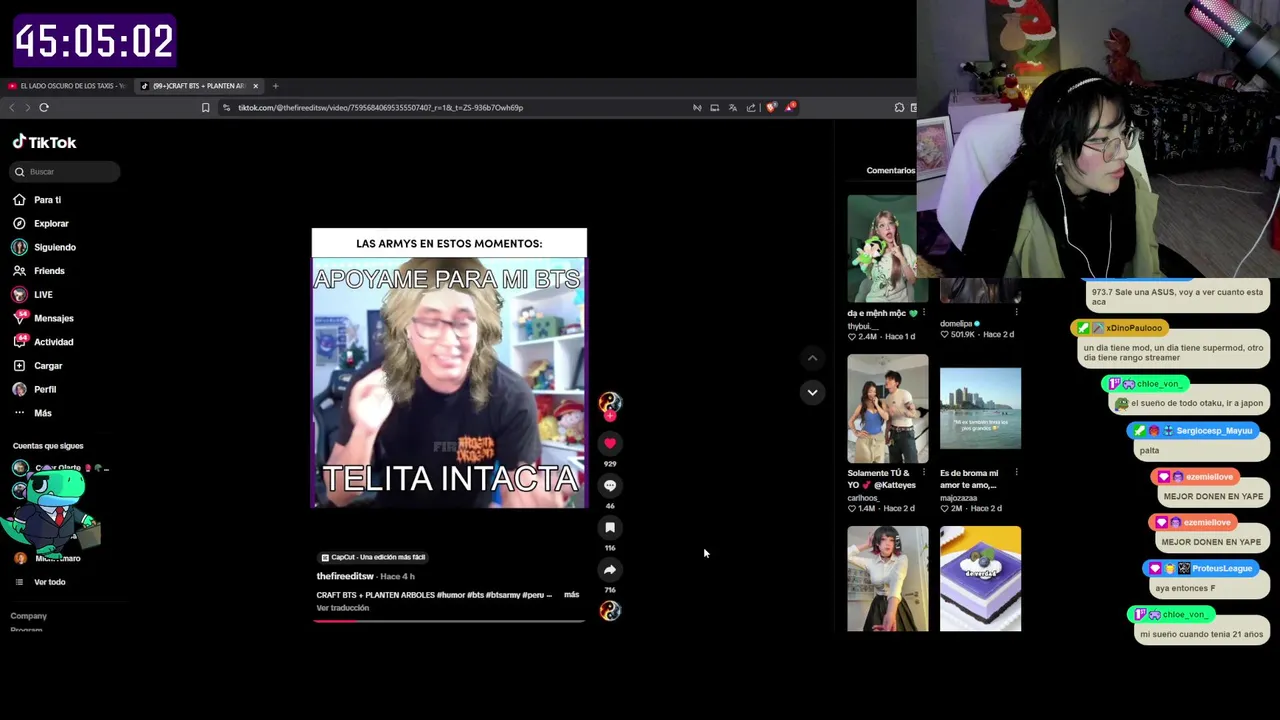Click the Sergiocesp_Mayuu chat username
Image resolution: width=1280 pixels, height=720 pixels.
pos(1214,430)
